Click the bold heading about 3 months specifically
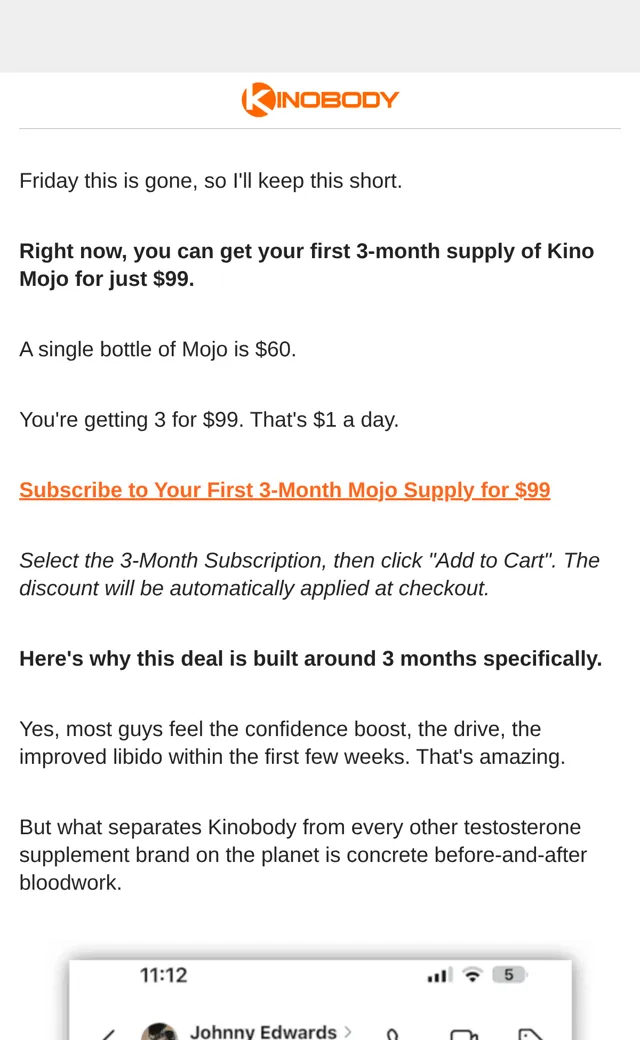The height and width of the screenshot is (1040, 640). pyautogui.click(x=310, y=659)
